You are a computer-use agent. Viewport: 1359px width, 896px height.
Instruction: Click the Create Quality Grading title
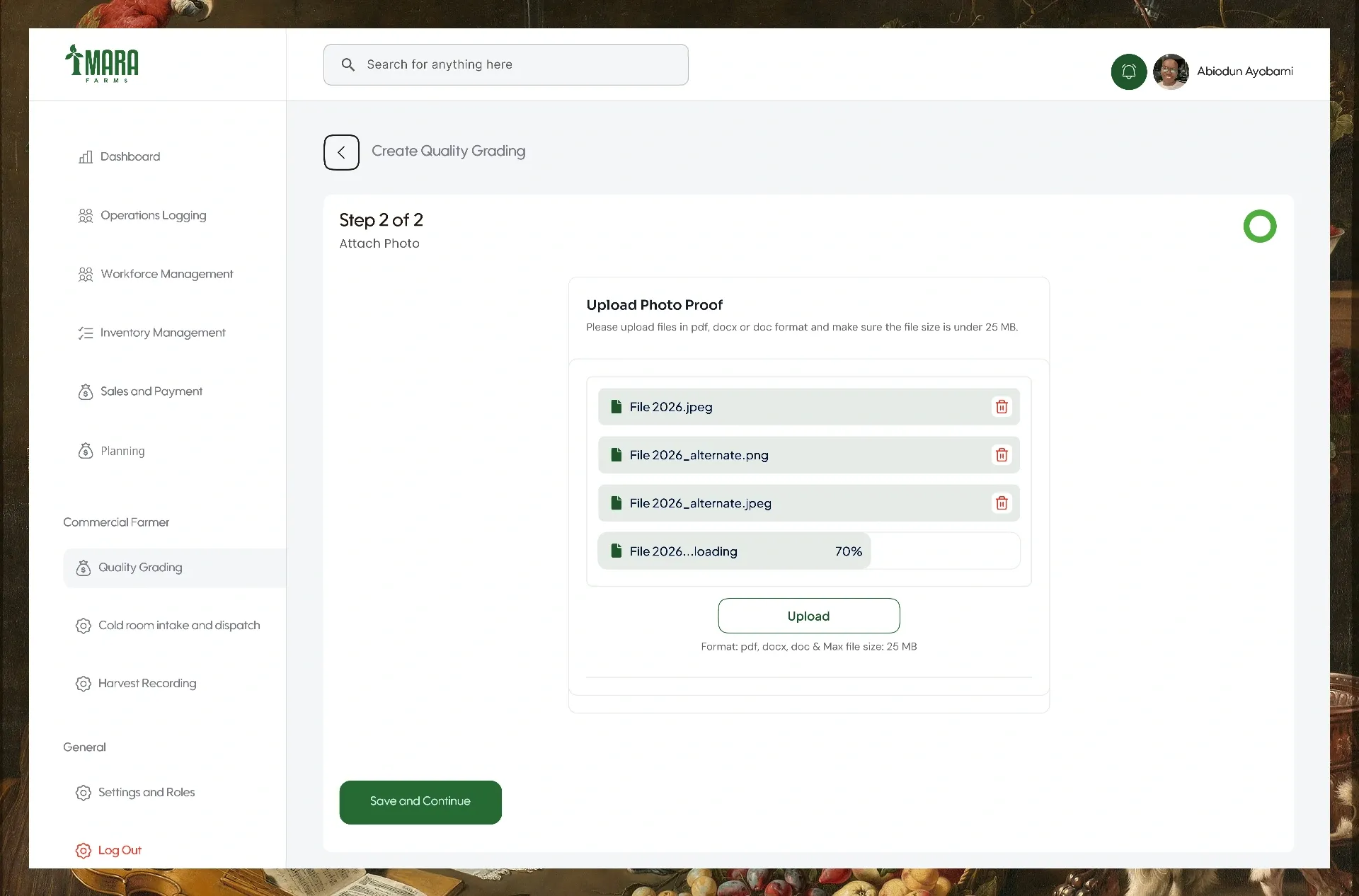point(449,151)
